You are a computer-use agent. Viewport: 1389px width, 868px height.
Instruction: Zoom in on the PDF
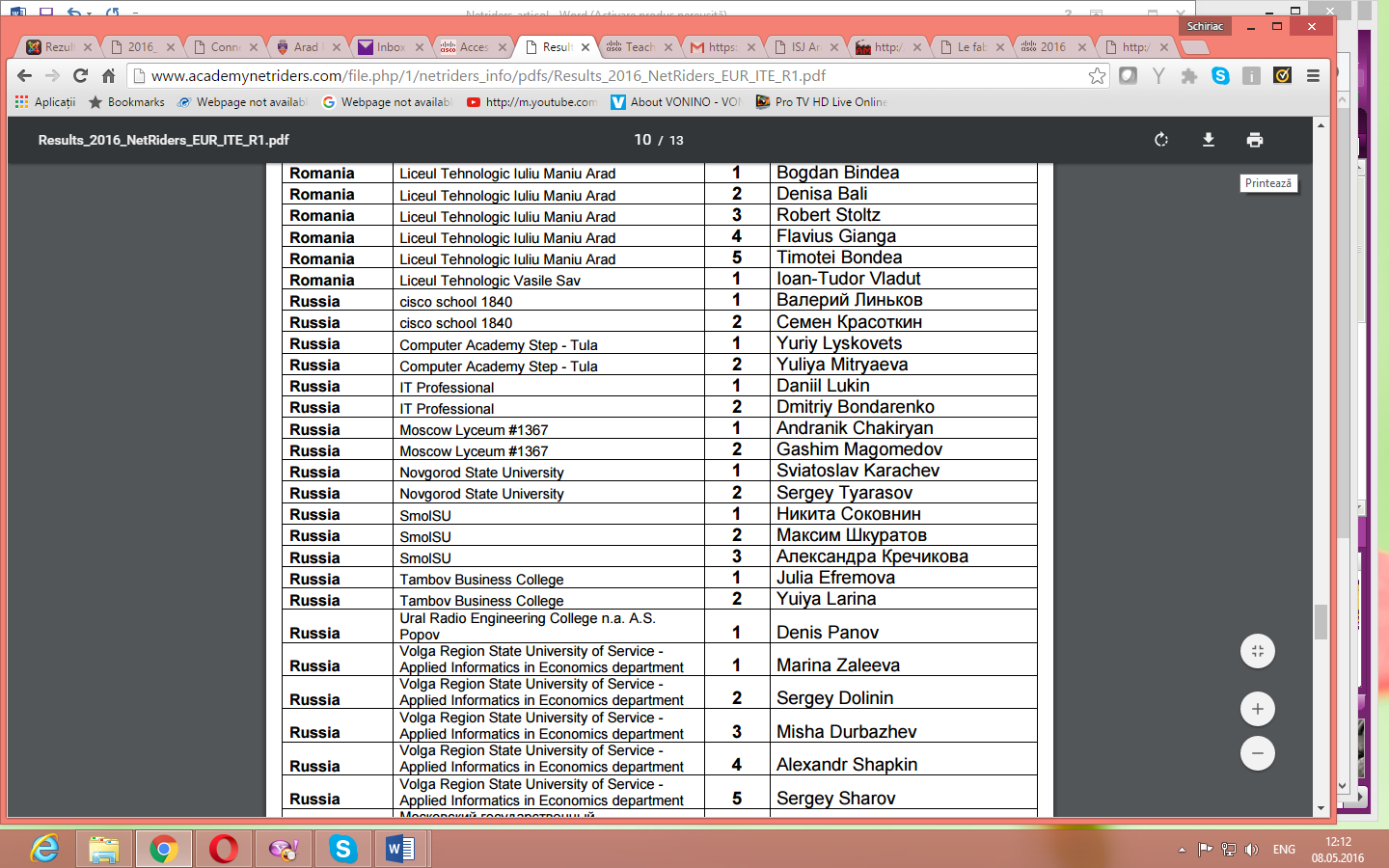[1257, 710]
